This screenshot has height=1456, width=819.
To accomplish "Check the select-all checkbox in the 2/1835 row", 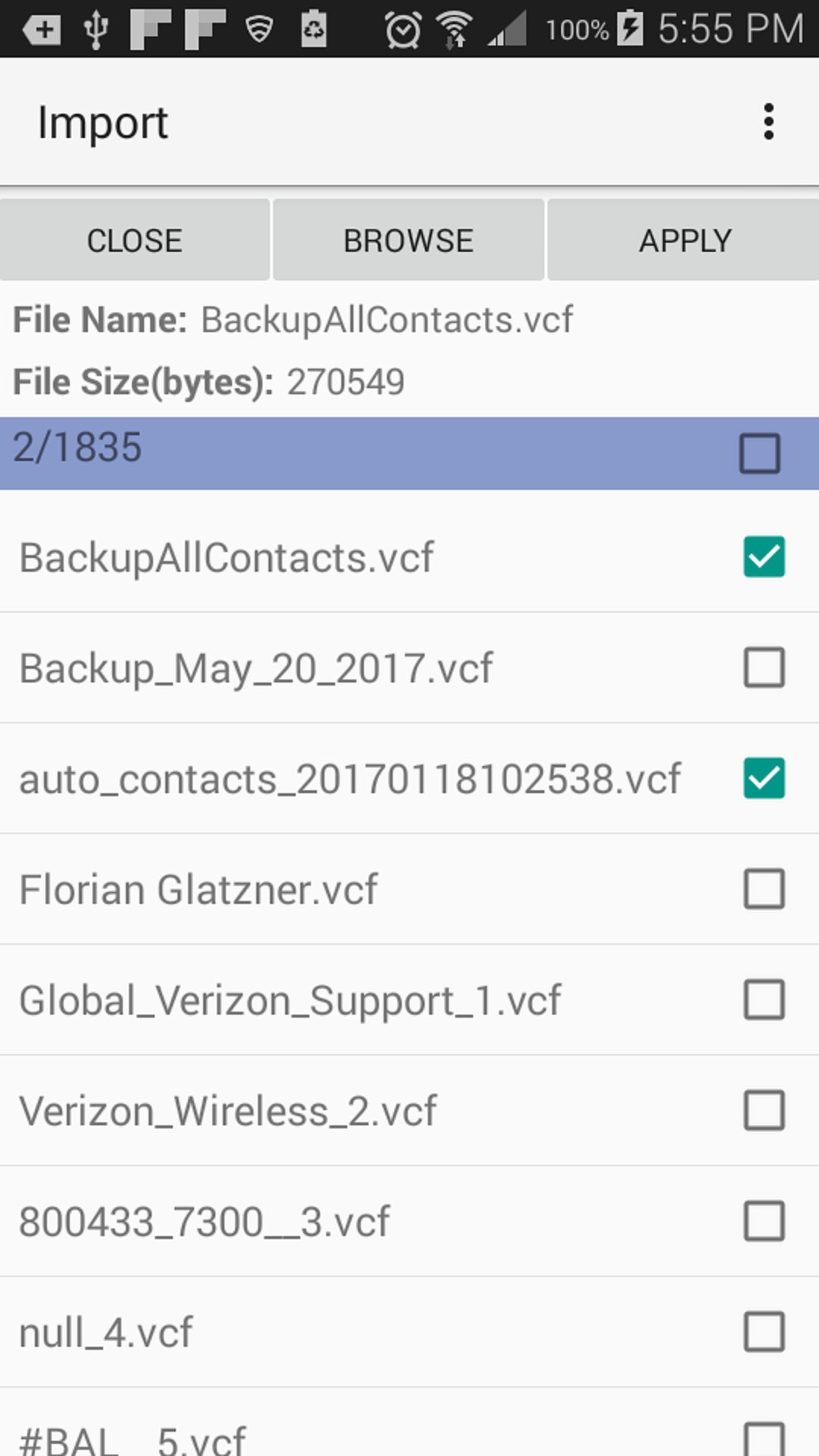I will [x=761, y=453].
